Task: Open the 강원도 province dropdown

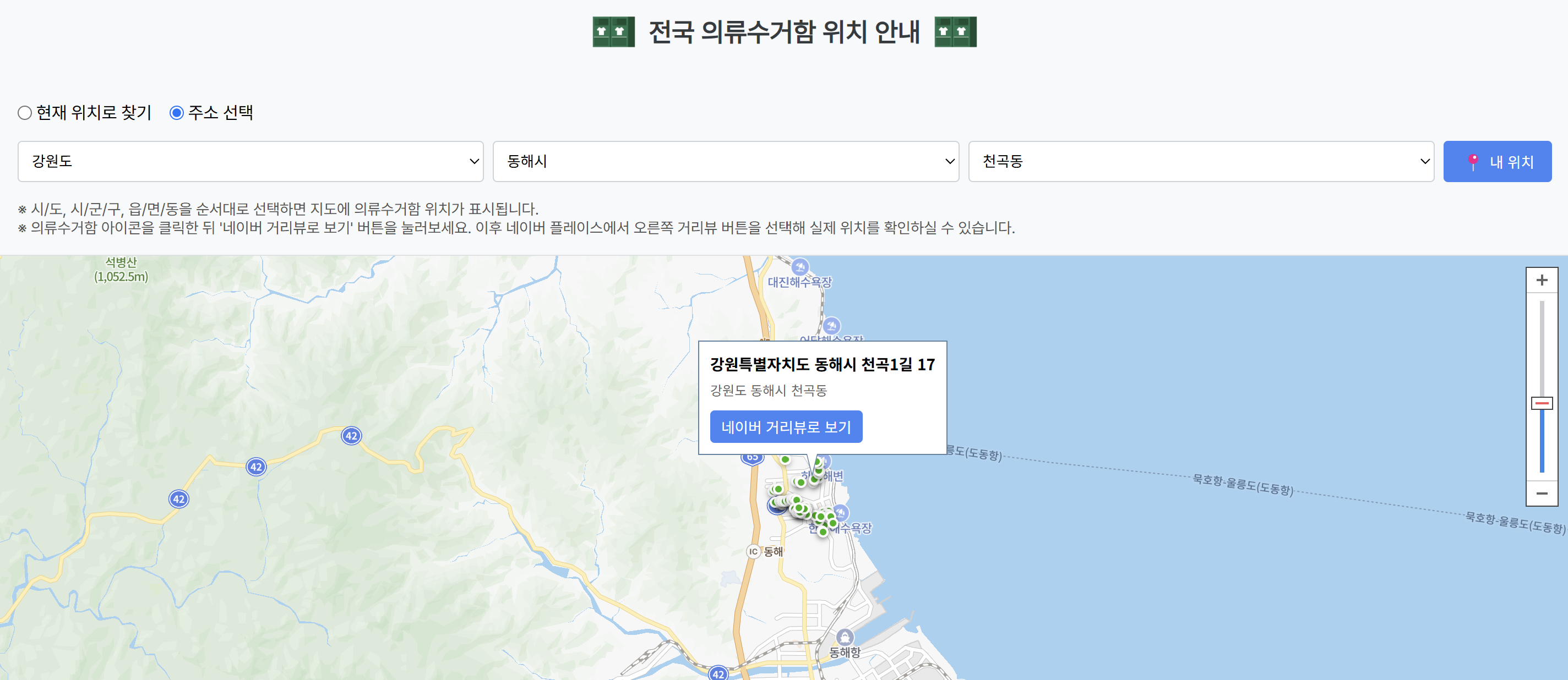Action: 251,161
